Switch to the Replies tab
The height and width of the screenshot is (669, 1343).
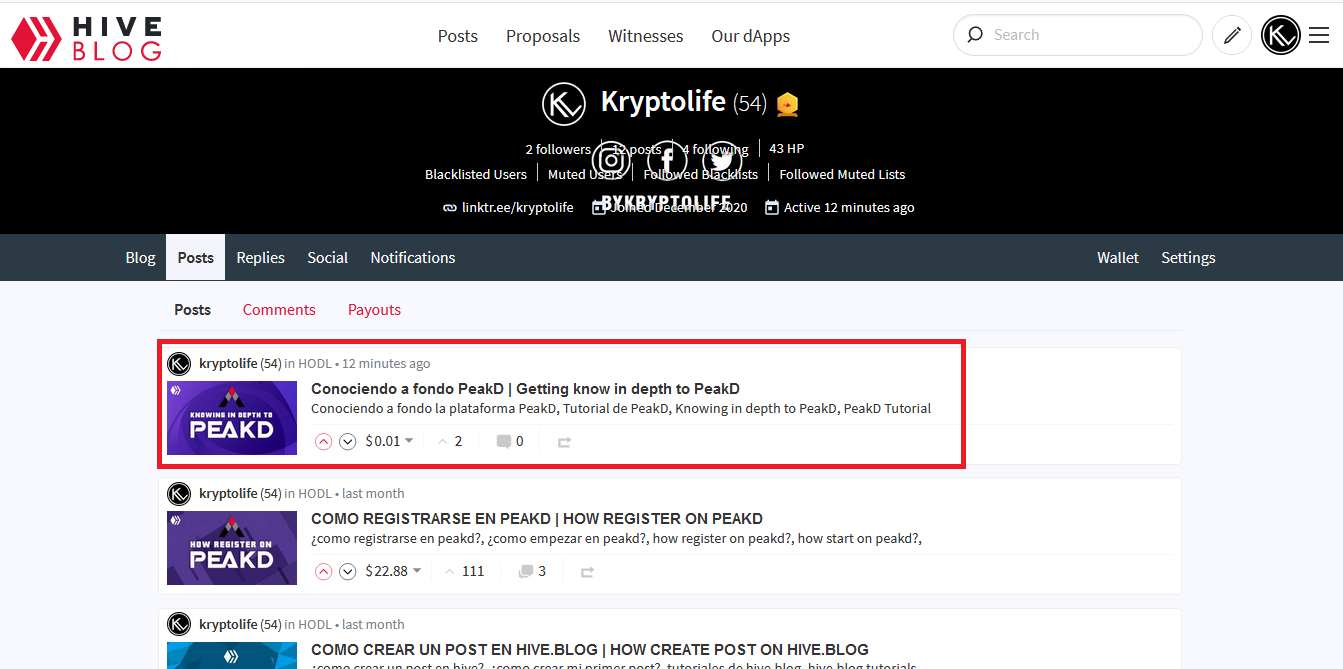[261, 257]
